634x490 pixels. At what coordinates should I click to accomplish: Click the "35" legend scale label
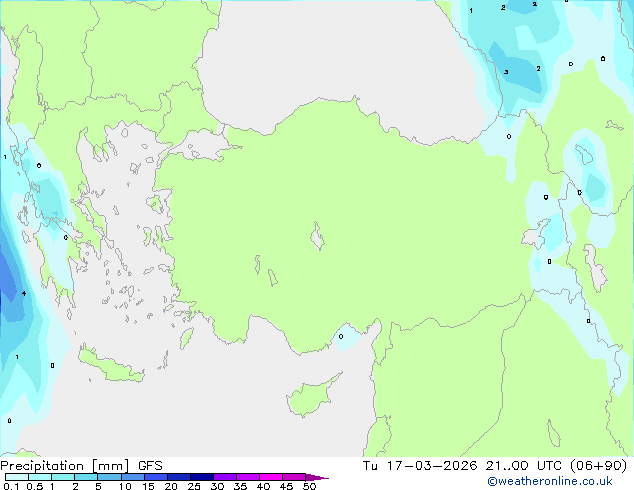(x=240, y=486)
